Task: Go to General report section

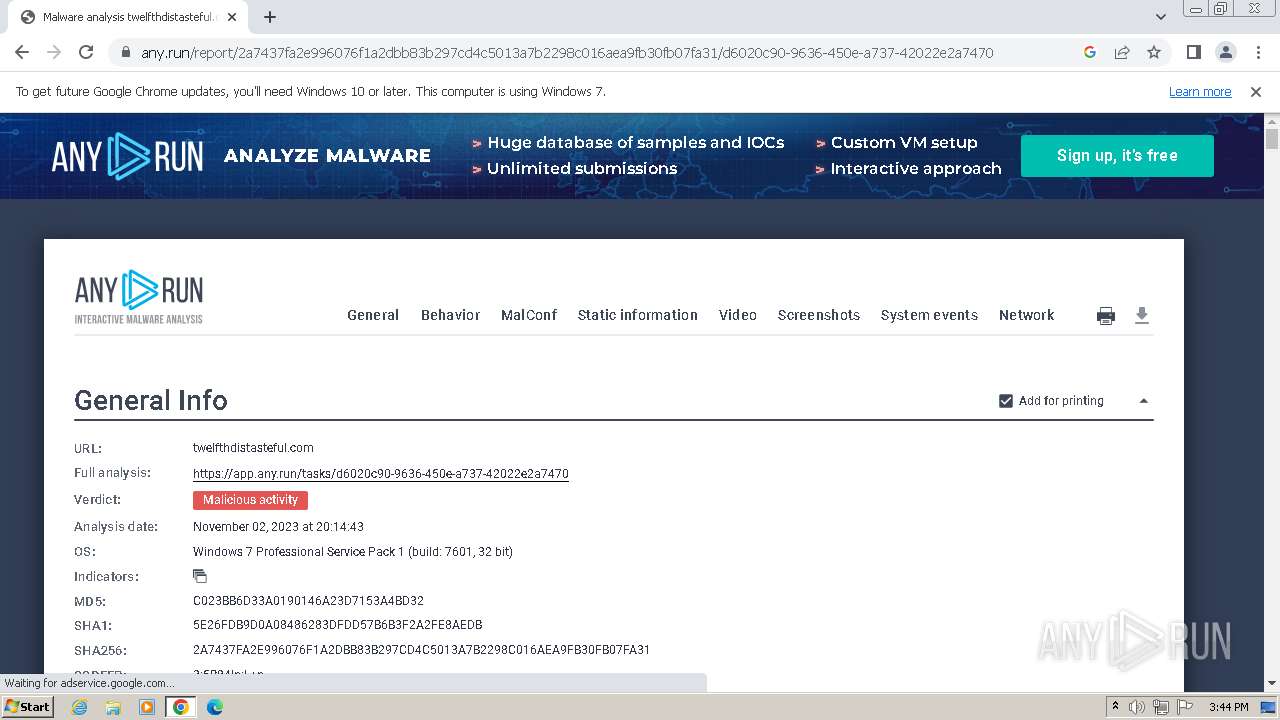Action: (x=373, y=315)
